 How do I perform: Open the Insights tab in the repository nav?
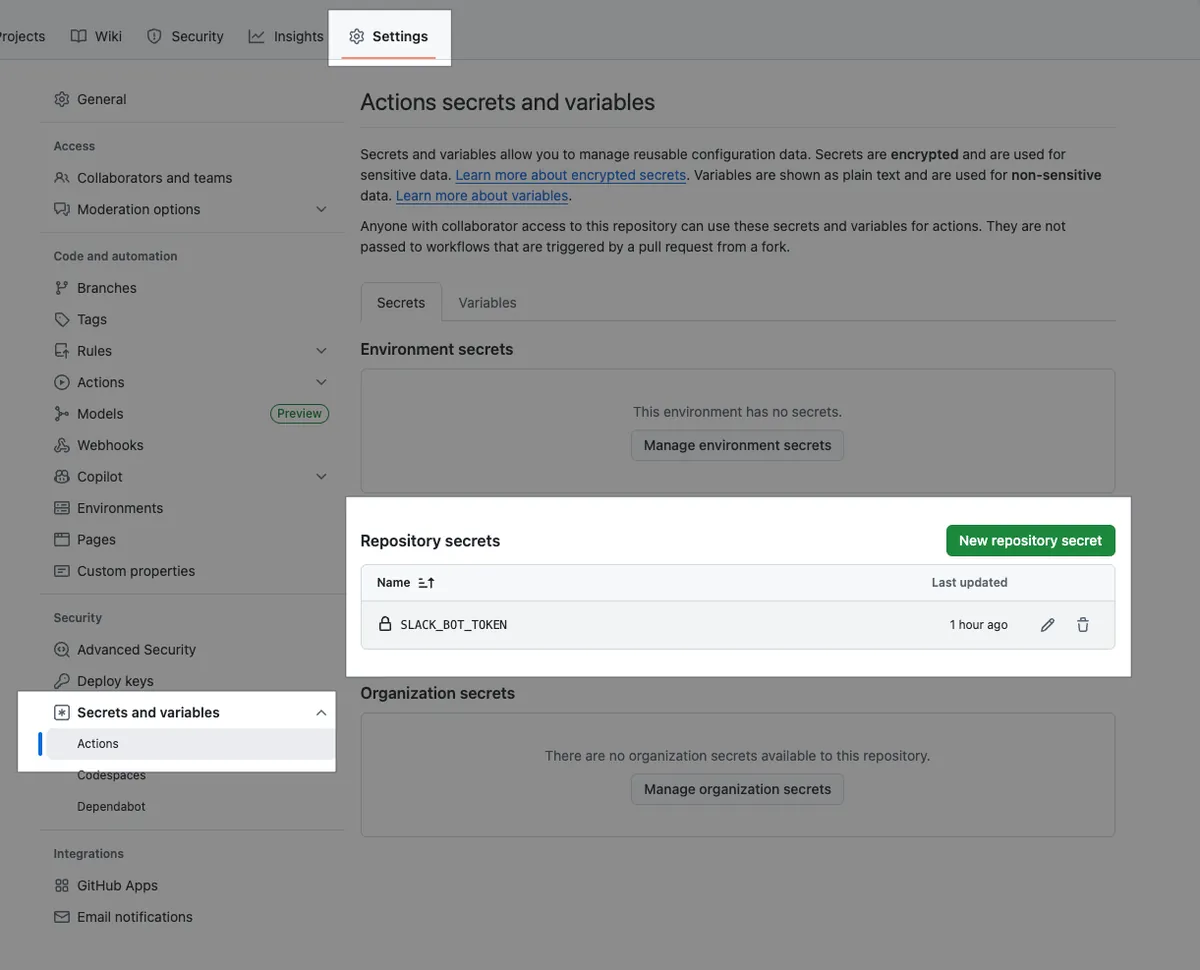pyautogui.click(x=286, y=36)
